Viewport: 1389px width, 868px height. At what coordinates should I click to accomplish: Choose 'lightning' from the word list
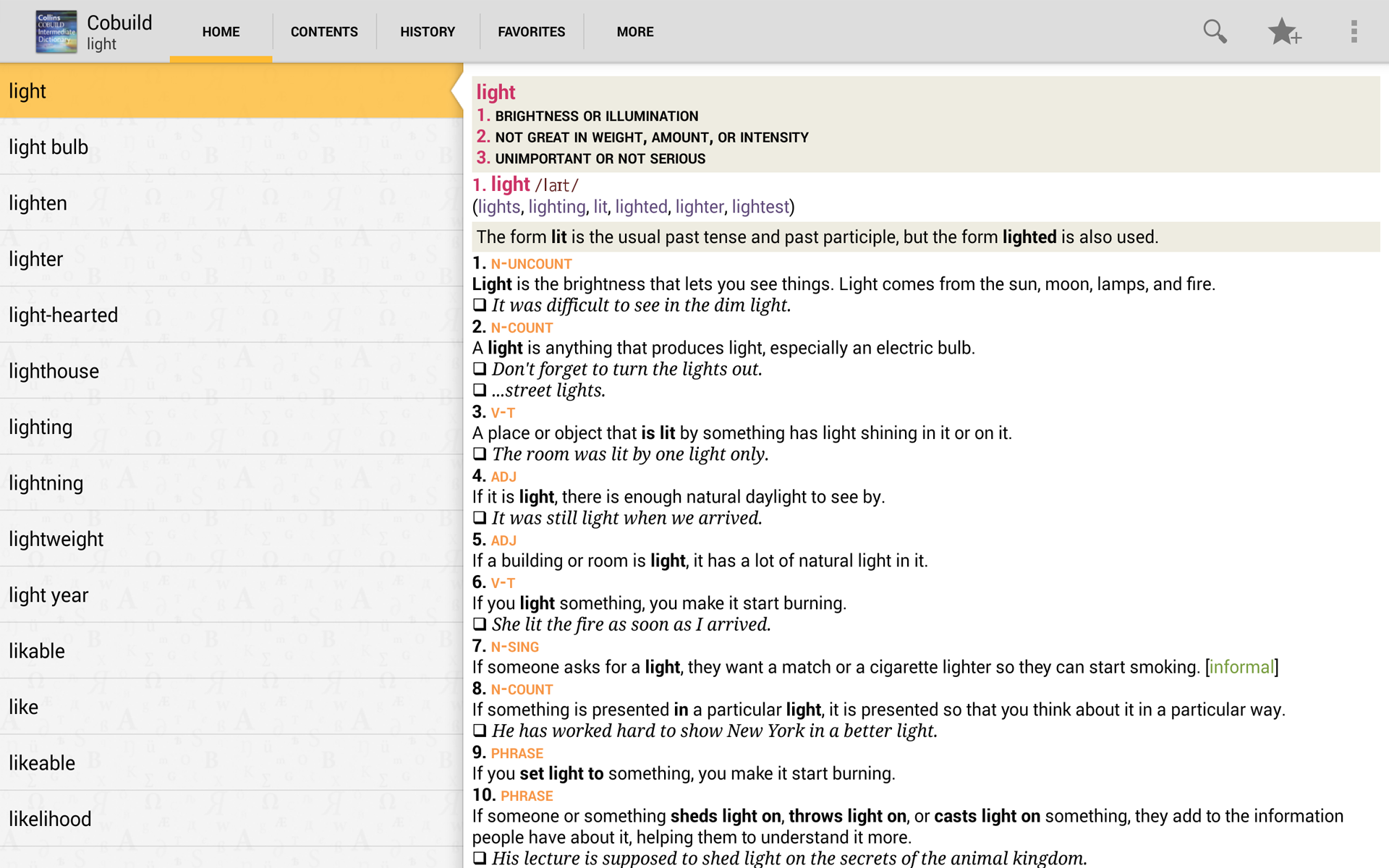click(x=46, y=483)
